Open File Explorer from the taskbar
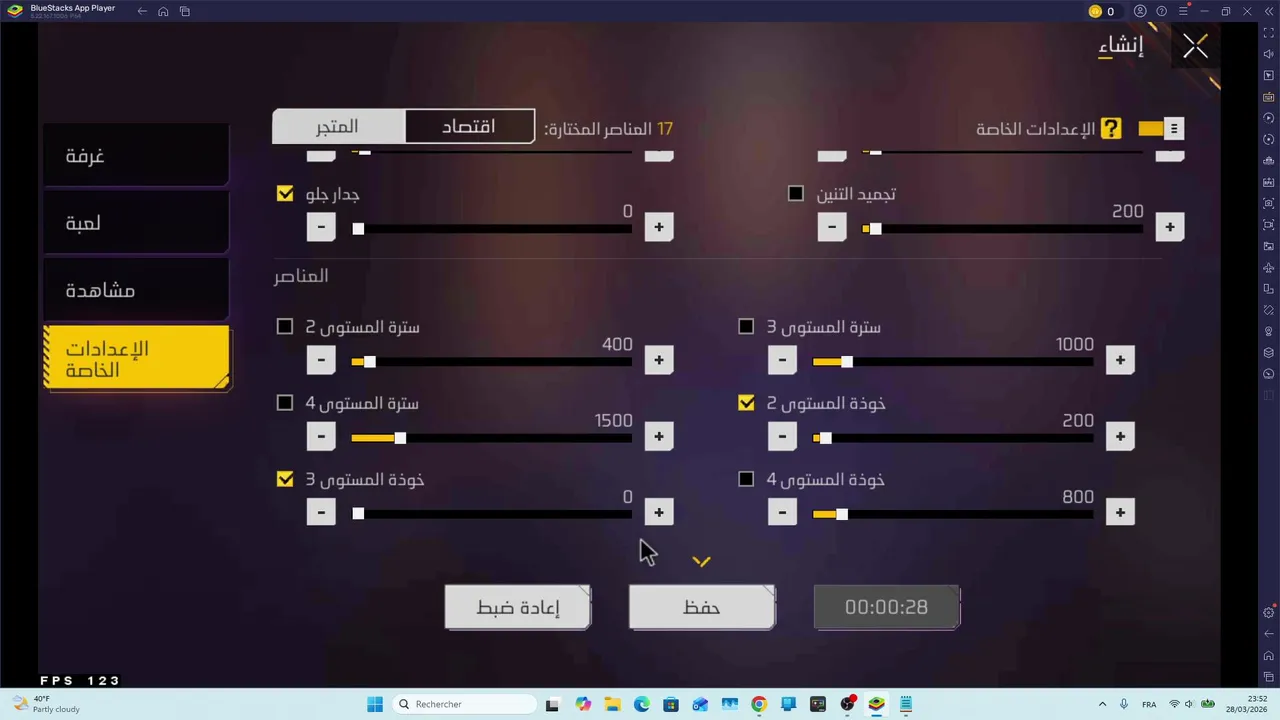This screenshot has width=1280, height=720. pyautogui.click(x=612, y=704)
